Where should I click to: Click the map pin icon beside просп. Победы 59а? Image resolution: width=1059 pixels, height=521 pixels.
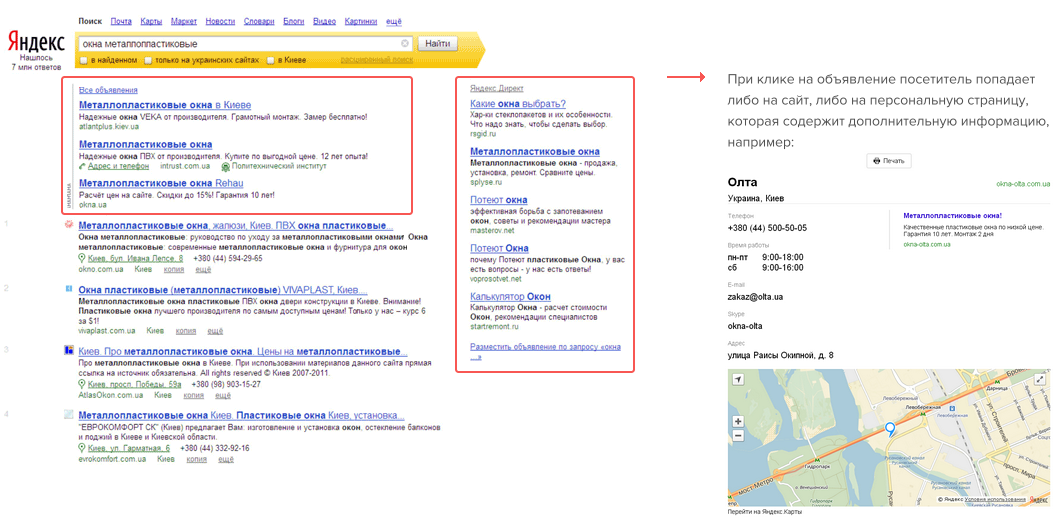(x=82, y=384)
